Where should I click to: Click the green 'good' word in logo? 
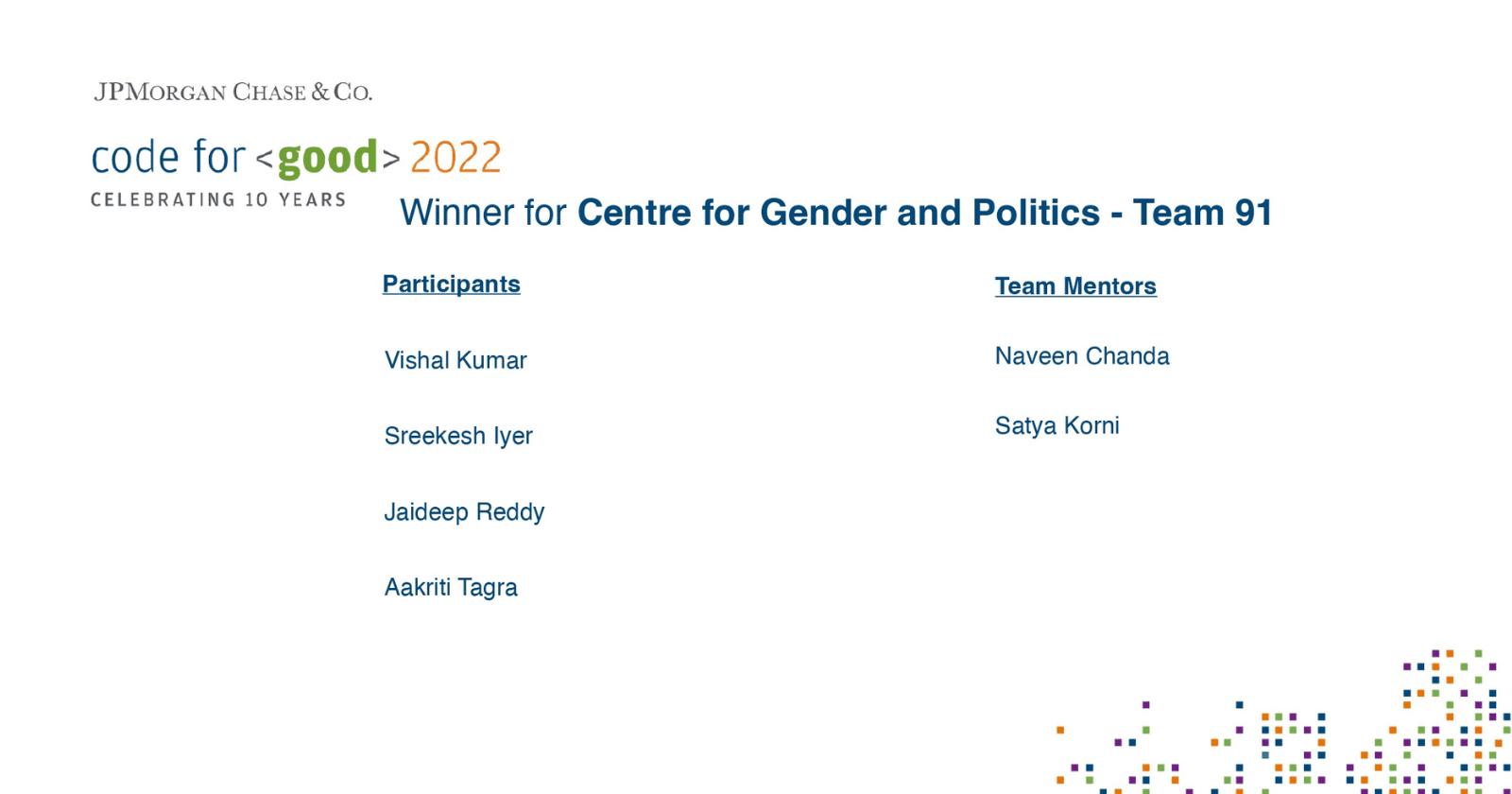327,158
